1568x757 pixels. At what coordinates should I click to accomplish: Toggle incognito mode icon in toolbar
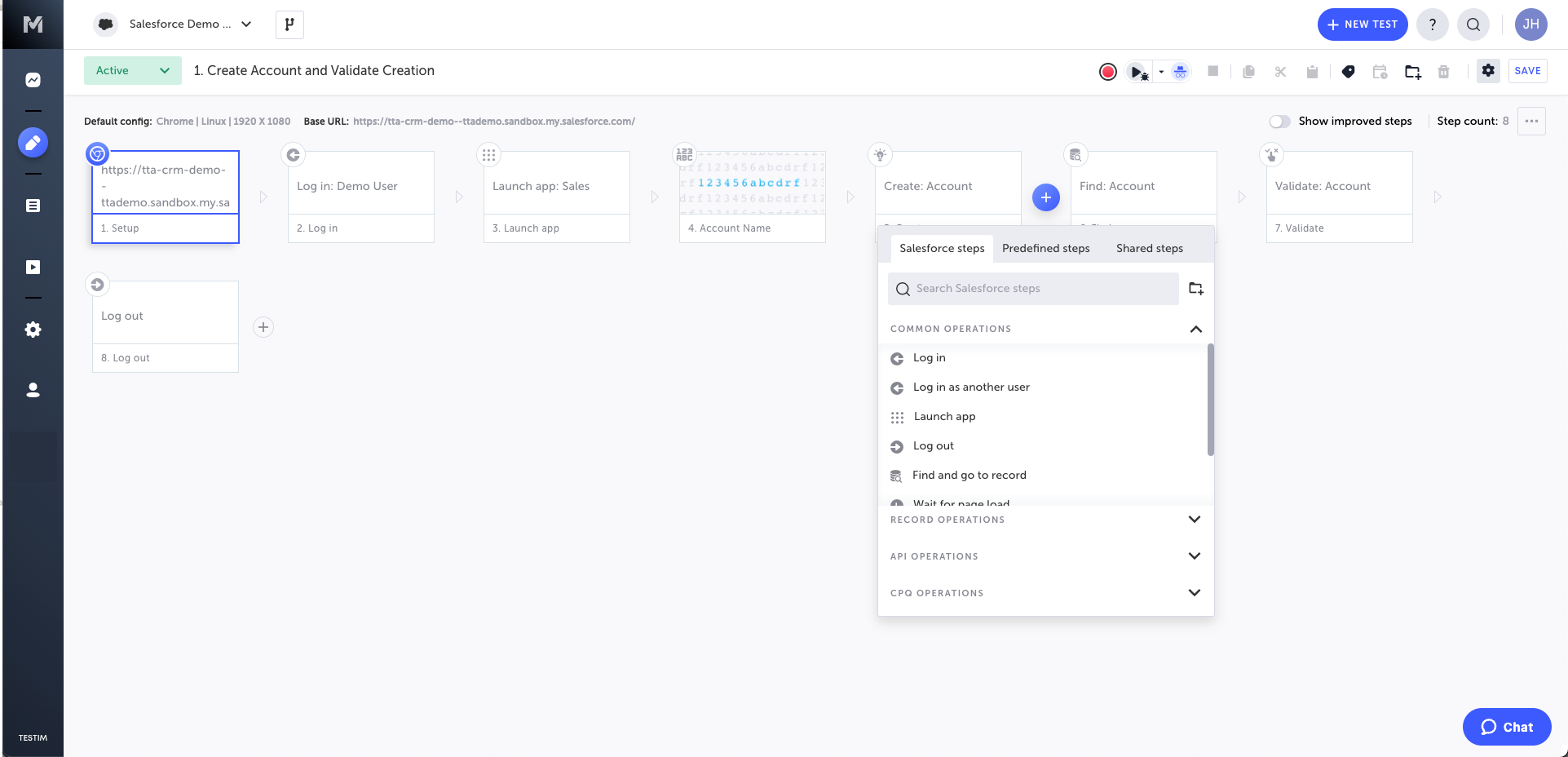pos(1180,72)
